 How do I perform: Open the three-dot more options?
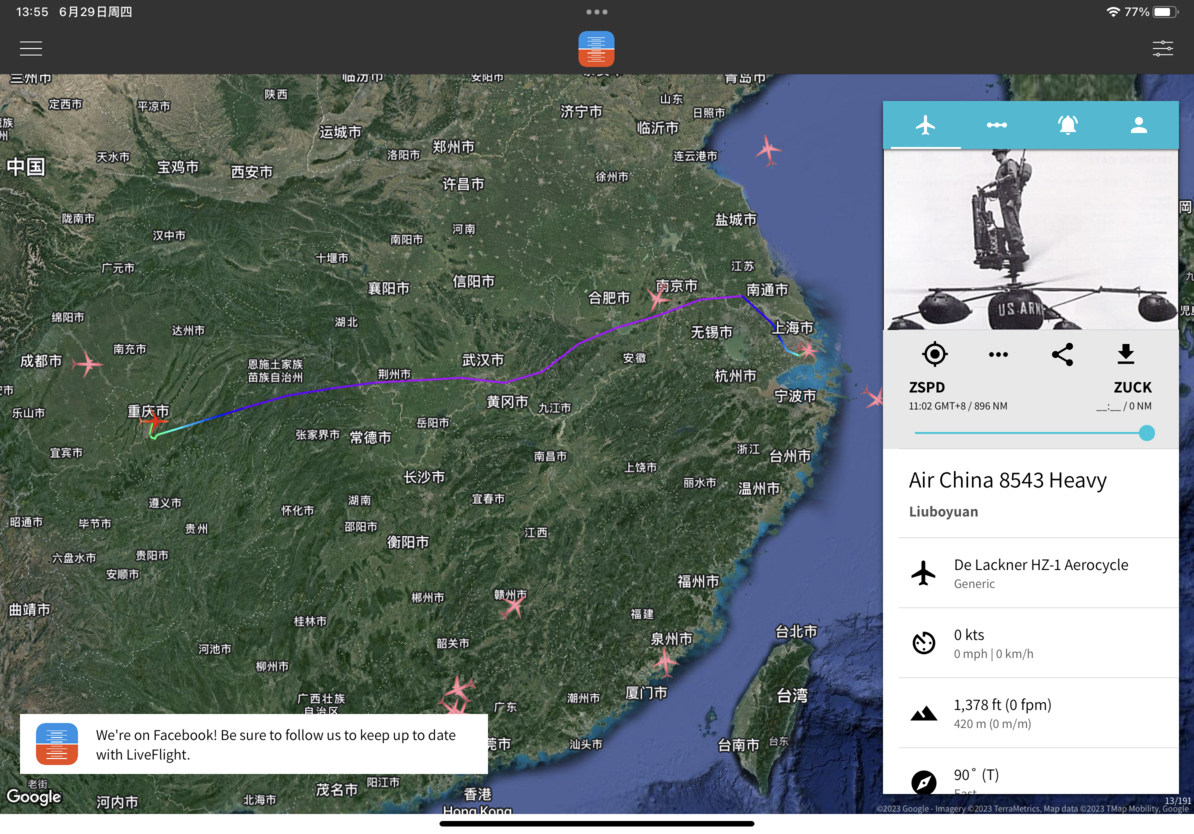coord(998,354)
